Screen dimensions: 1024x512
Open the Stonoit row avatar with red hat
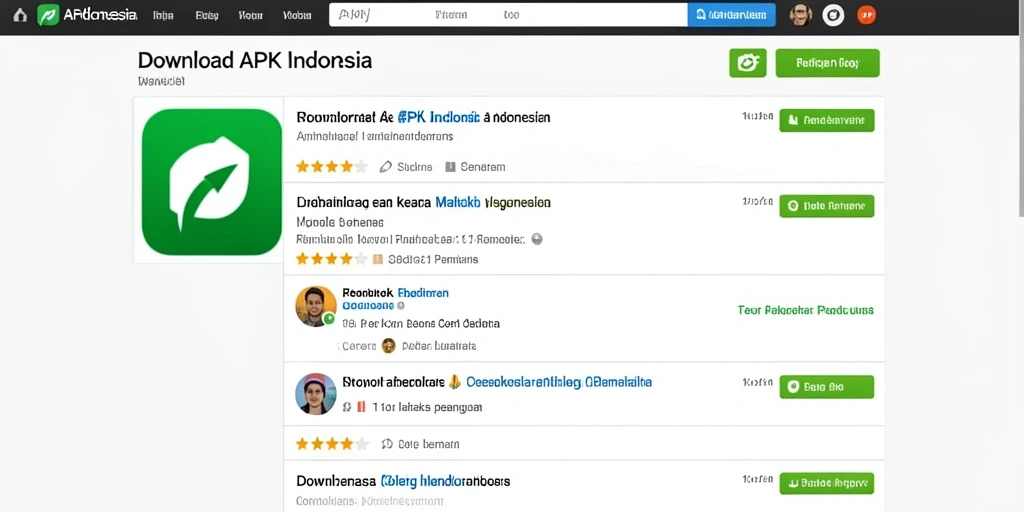pyautogui.click(x=315, y=394)
